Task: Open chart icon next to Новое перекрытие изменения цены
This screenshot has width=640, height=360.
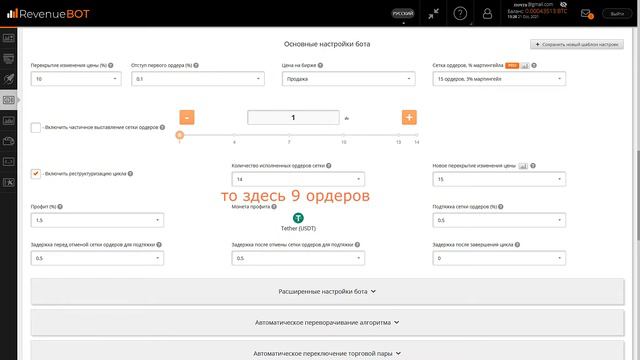Action: click(x=523, y=166)
